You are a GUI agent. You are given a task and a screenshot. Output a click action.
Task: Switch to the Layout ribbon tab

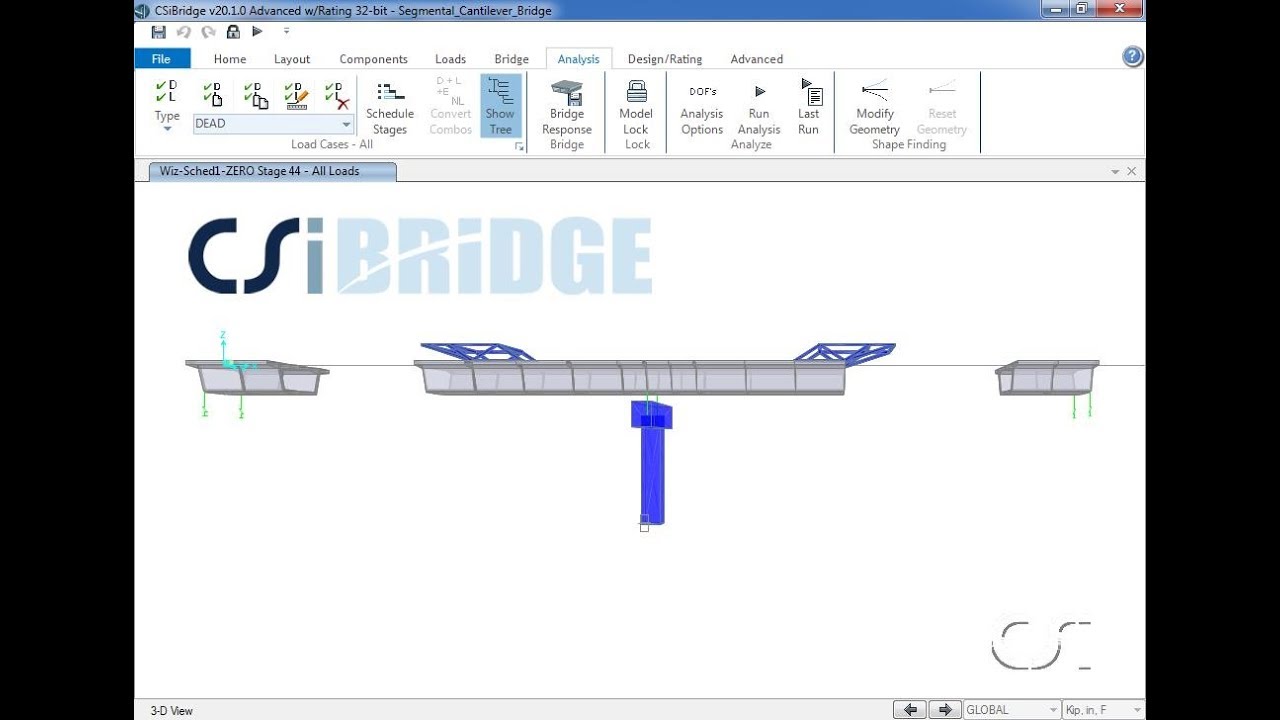292,59
